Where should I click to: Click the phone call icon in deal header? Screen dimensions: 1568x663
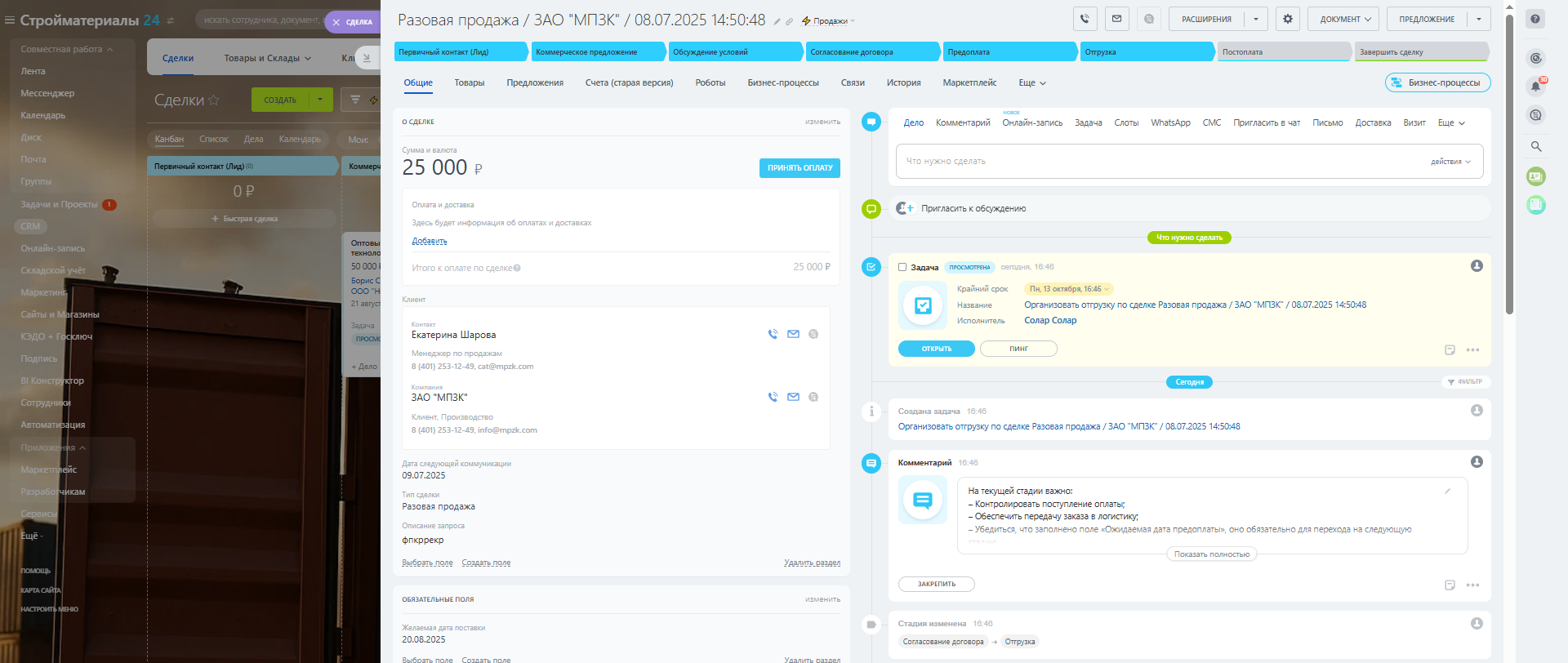(x=1085, y=19)
